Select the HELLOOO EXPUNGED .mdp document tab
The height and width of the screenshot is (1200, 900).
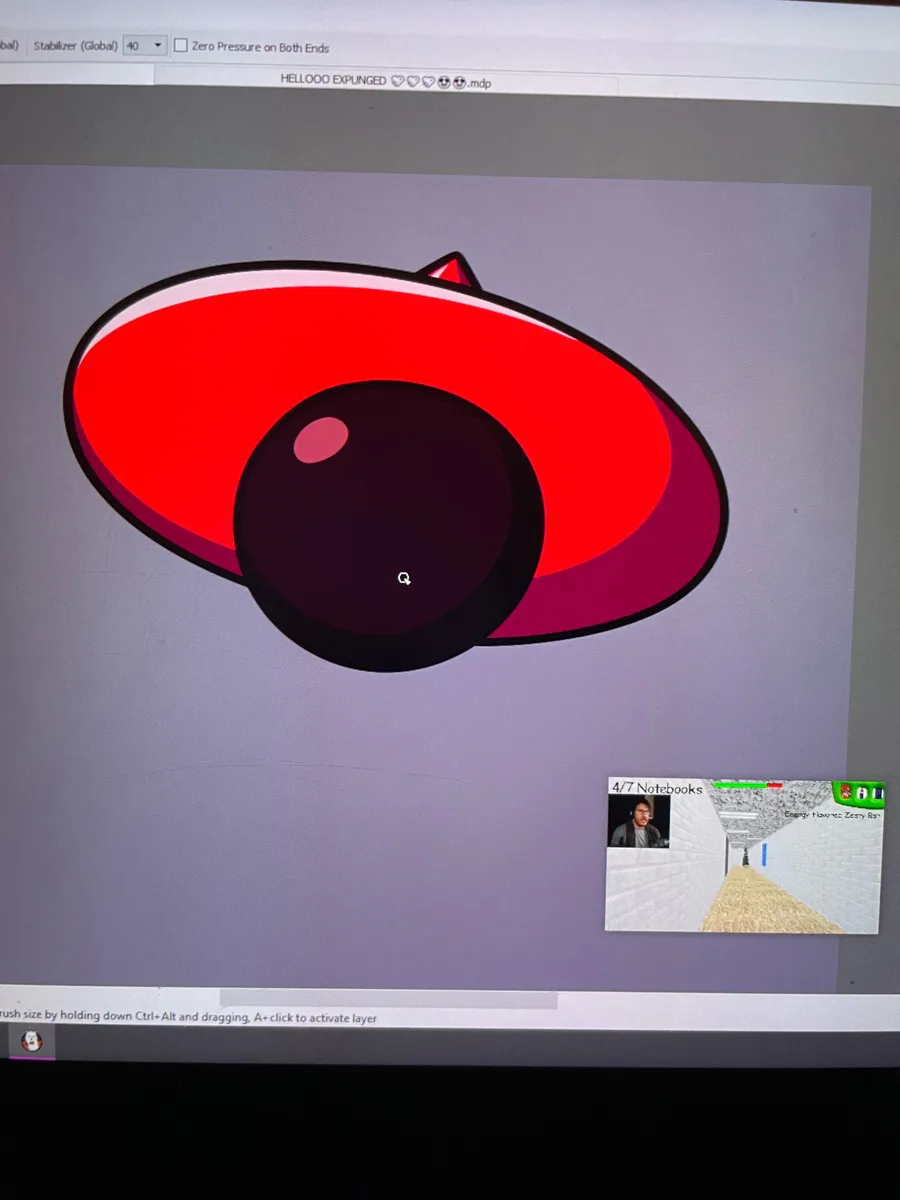(x=386, y=82)
